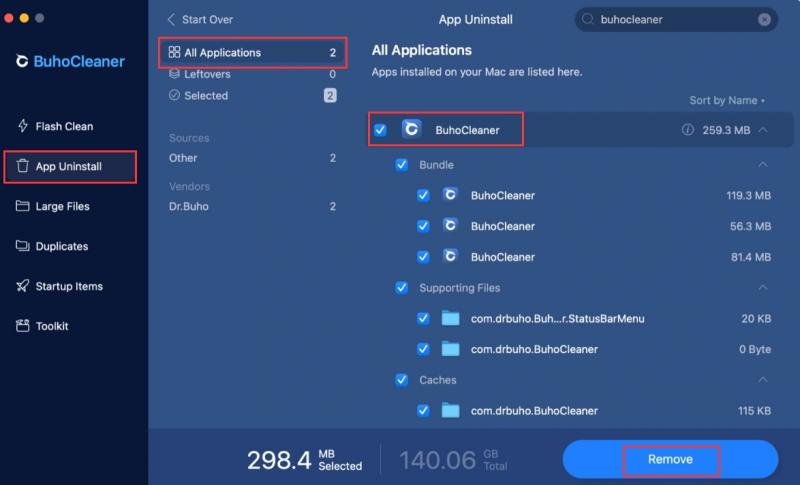This screenshot has width=800, height=485.
Task: Click the 259.3 MB size value
Action: [726, 130]
